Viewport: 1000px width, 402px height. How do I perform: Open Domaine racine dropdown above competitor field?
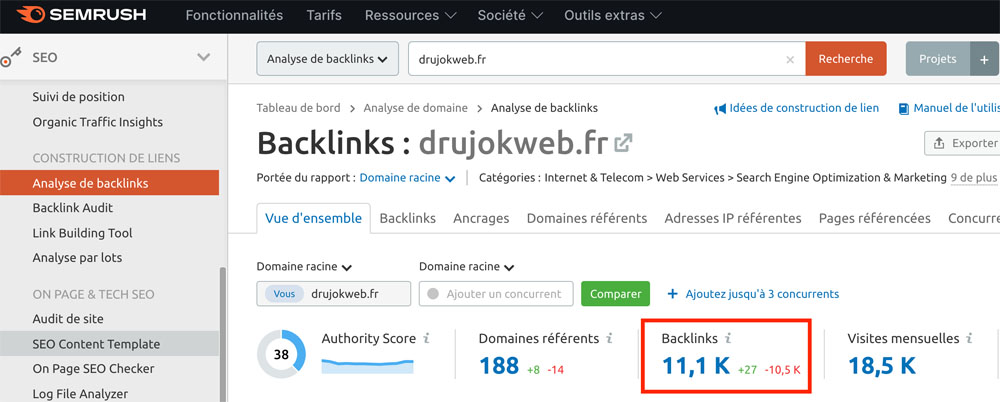click(467, 267)
